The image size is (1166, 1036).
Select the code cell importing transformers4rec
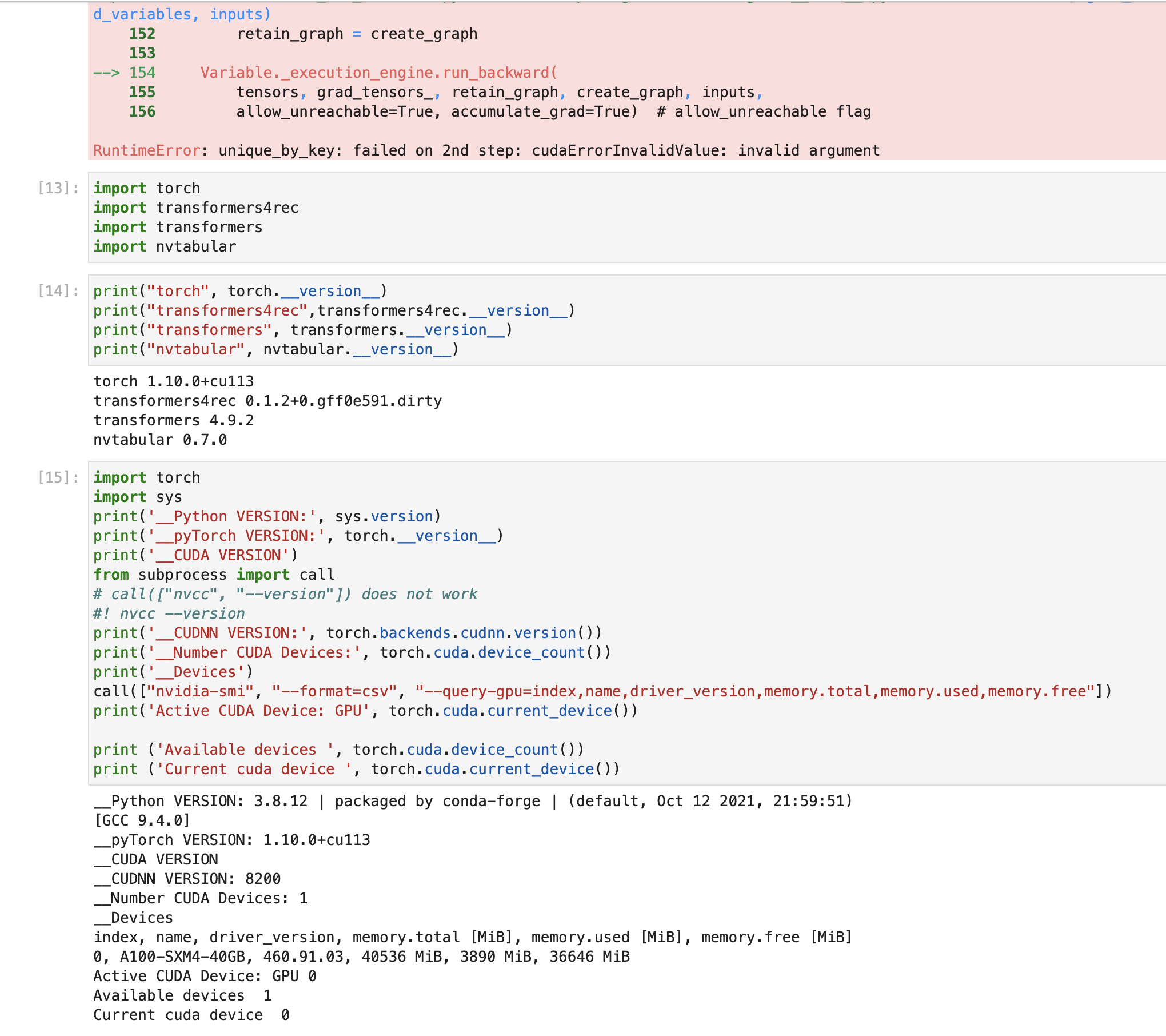point(197,208)
